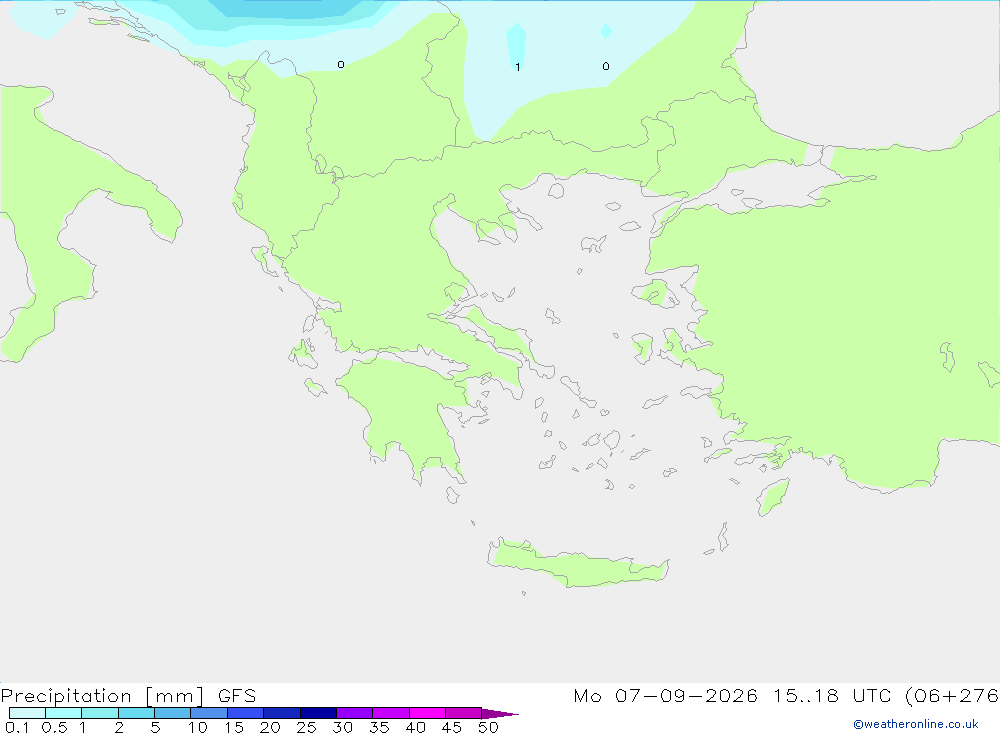Select the 0.1 mm legend color swatch
The width and height of the screenshot is (1000, 733).
point(27,713)
